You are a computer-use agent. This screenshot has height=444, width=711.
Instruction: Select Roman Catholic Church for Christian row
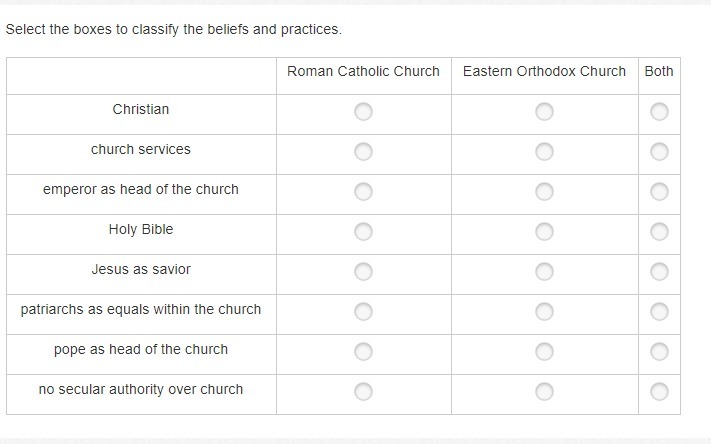(363, 111)
